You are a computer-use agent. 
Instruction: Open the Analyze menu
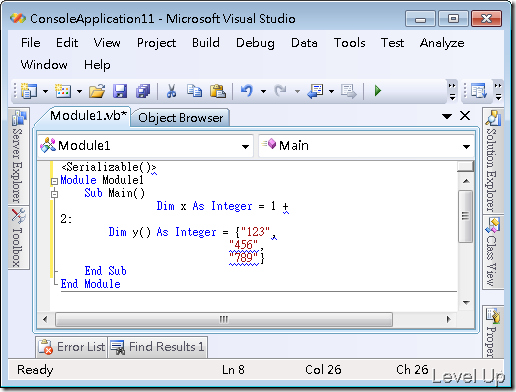tap(442, 43)
